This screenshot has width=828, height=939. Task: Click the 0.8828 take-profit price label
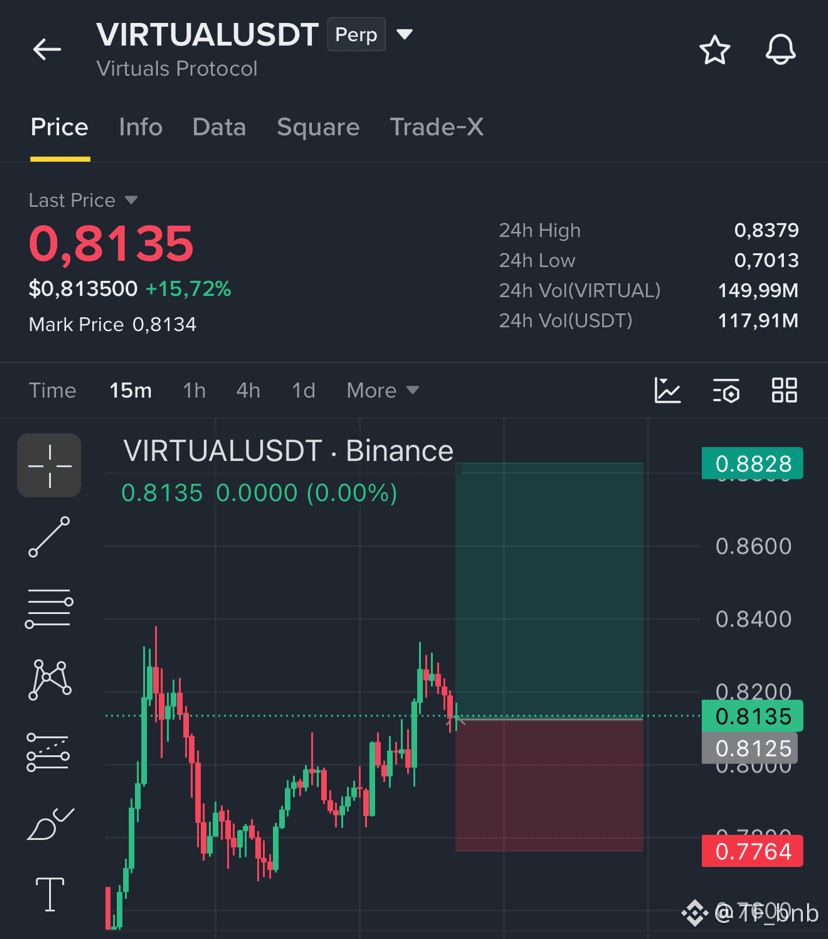coord(753,464)
